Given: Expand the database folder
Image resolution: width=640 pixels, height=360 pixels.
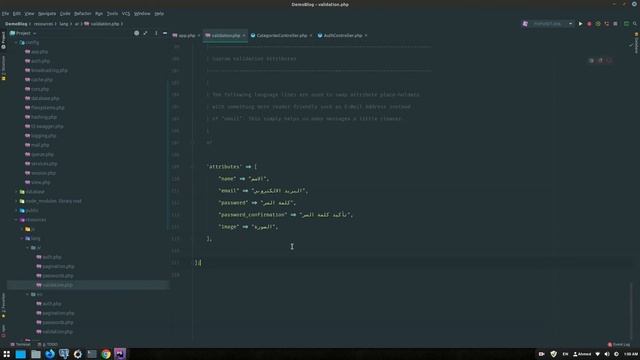Looking at the screenshot, I should pos(16,192).
